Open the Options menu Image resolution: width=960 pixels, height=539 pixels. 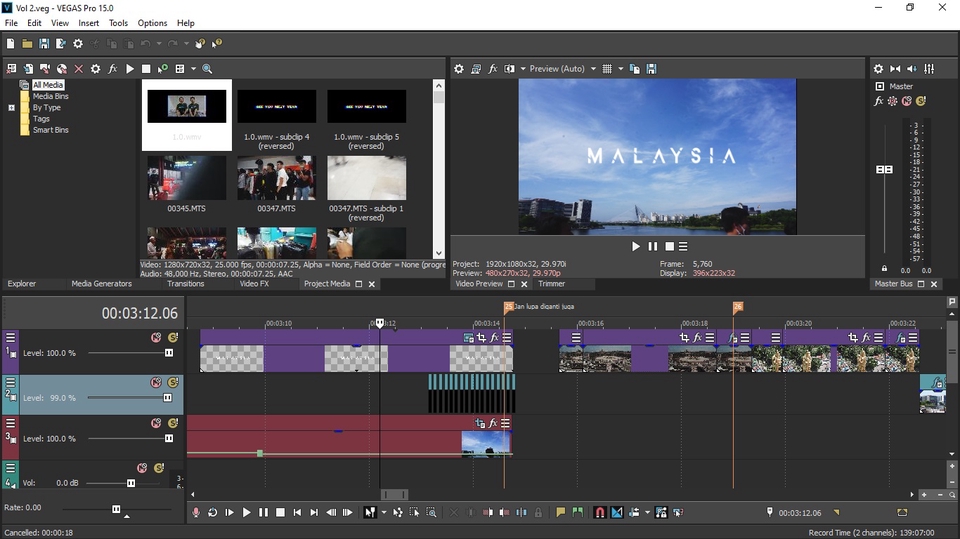pyautogui.click(x=152, y=23)
